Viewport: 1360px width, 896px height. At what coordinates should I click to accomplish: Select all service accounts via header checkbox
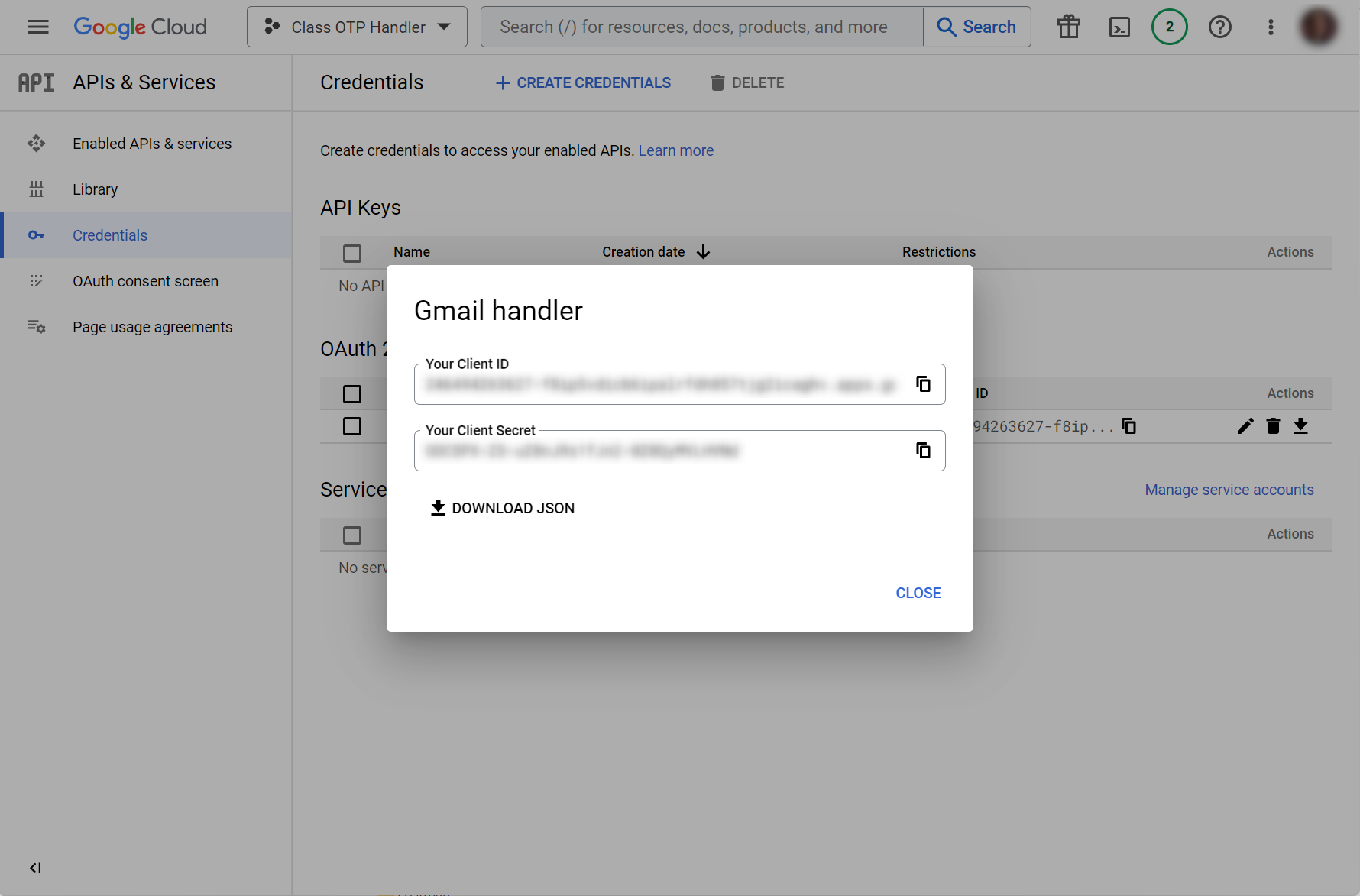(352, 535)
